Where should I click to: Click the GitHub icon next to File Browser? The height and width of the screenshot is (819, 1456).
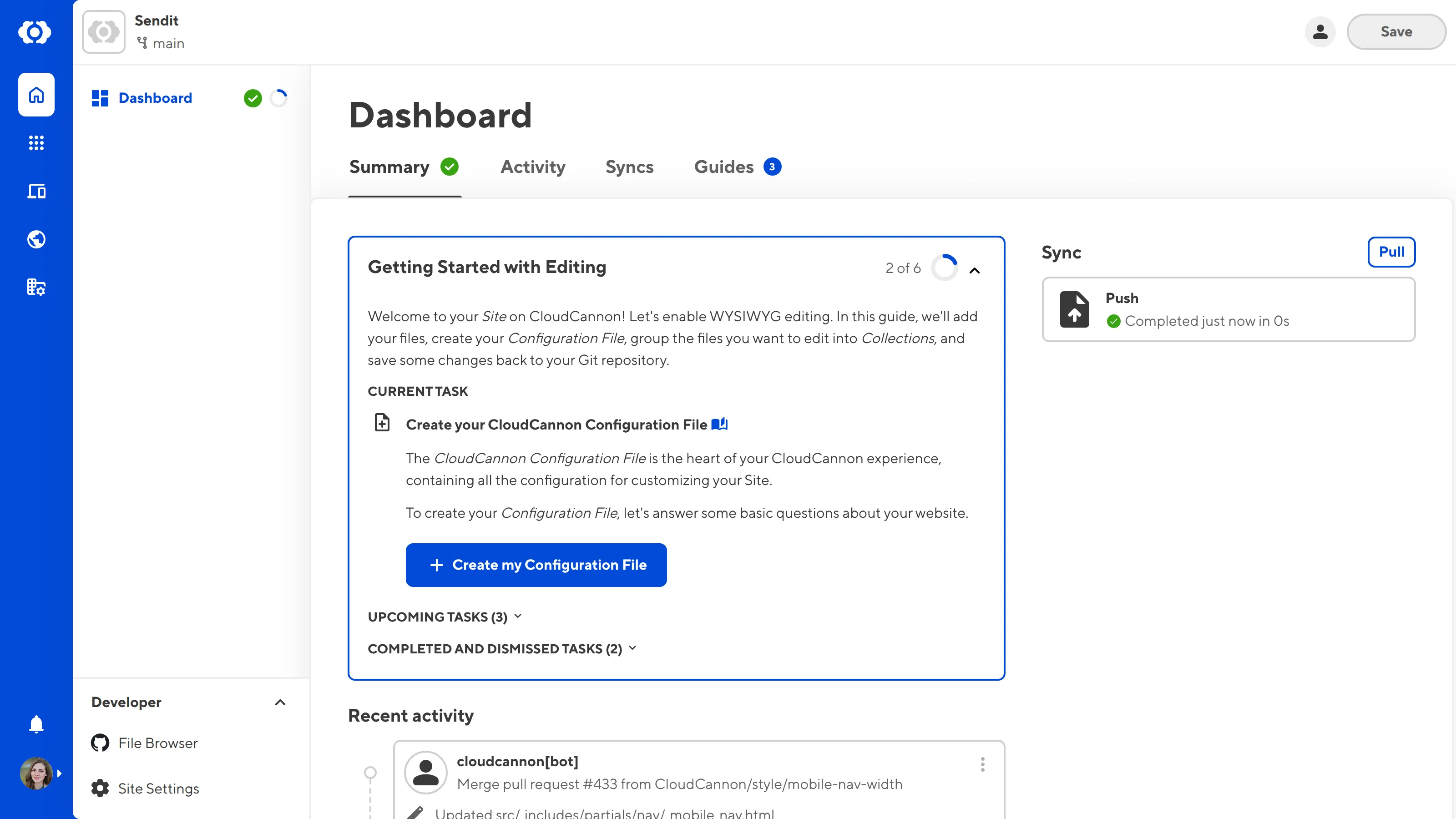(100, 743)
